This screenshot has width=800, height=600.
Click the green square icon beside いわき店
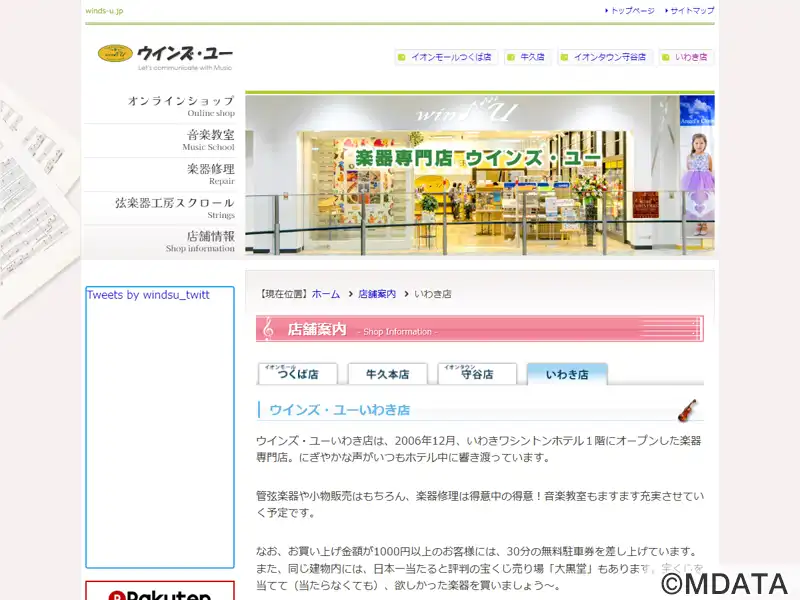(665, 57)
